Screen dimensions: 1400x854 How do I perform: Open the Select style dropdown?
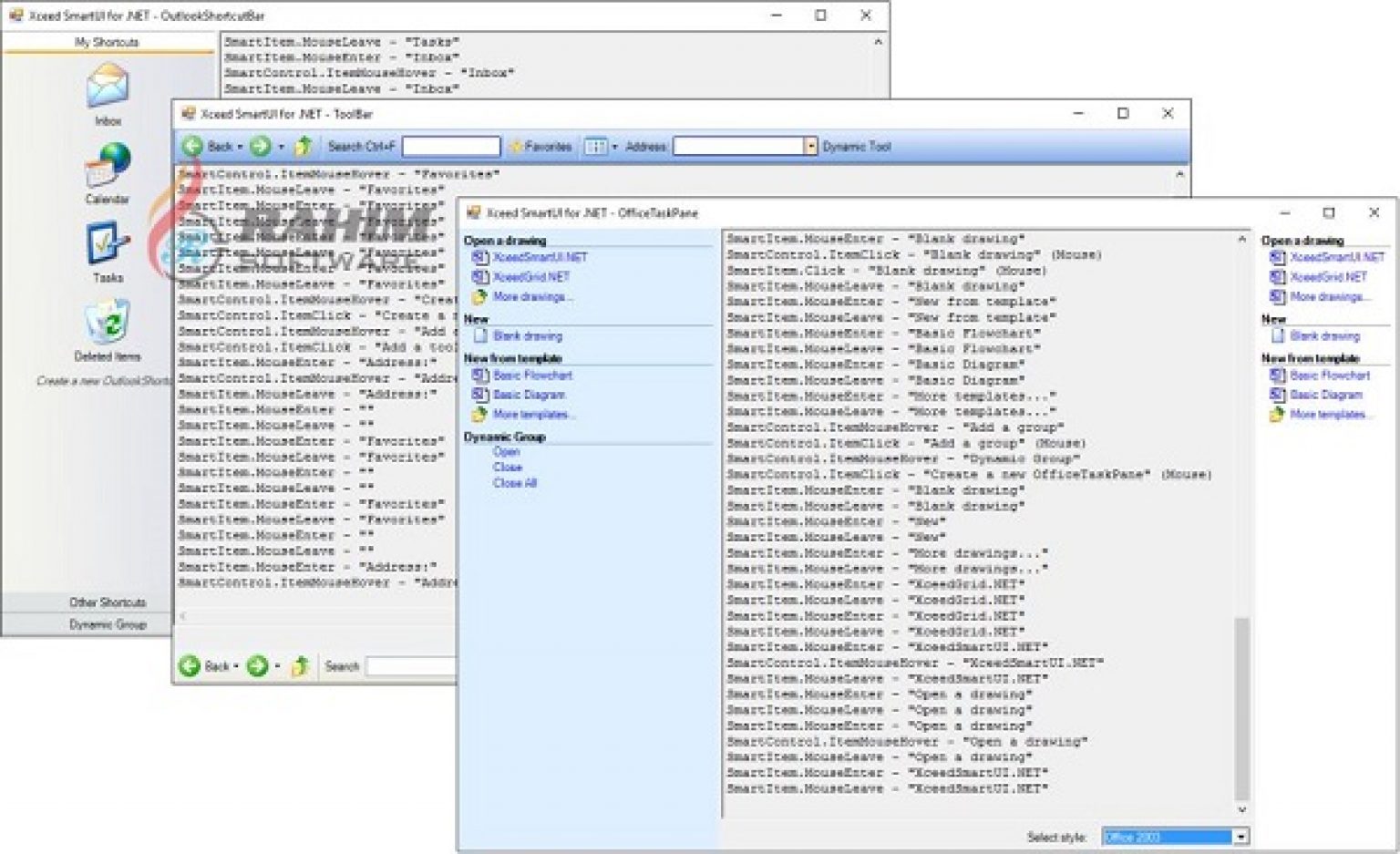pos(1240,836)
